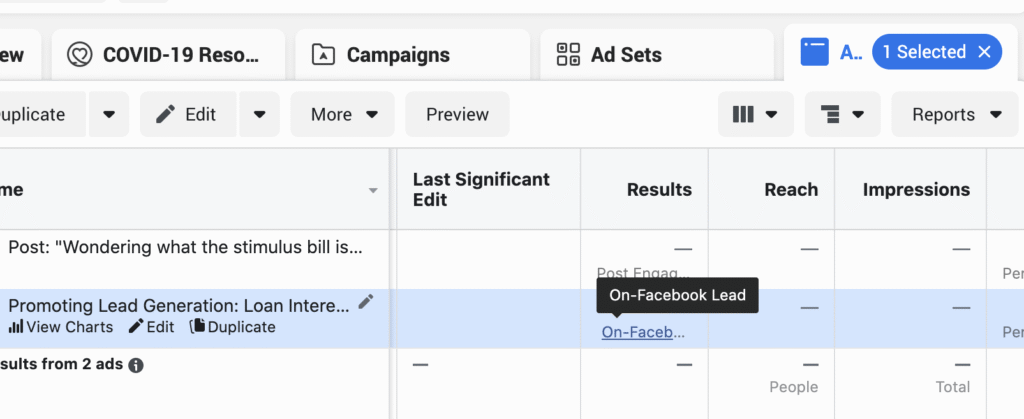Switch to the Campaigns tab

[398, 55]
